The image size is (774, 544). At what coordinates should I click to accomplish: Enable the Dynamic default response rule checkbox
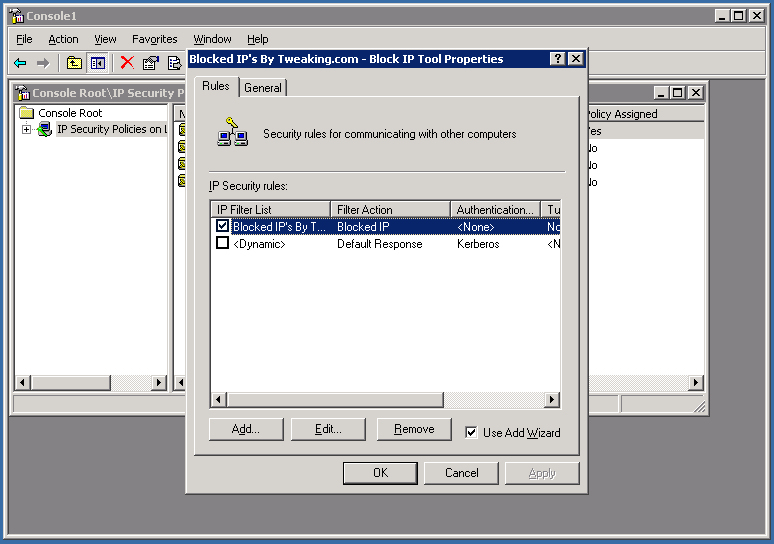tap(222, 244)
